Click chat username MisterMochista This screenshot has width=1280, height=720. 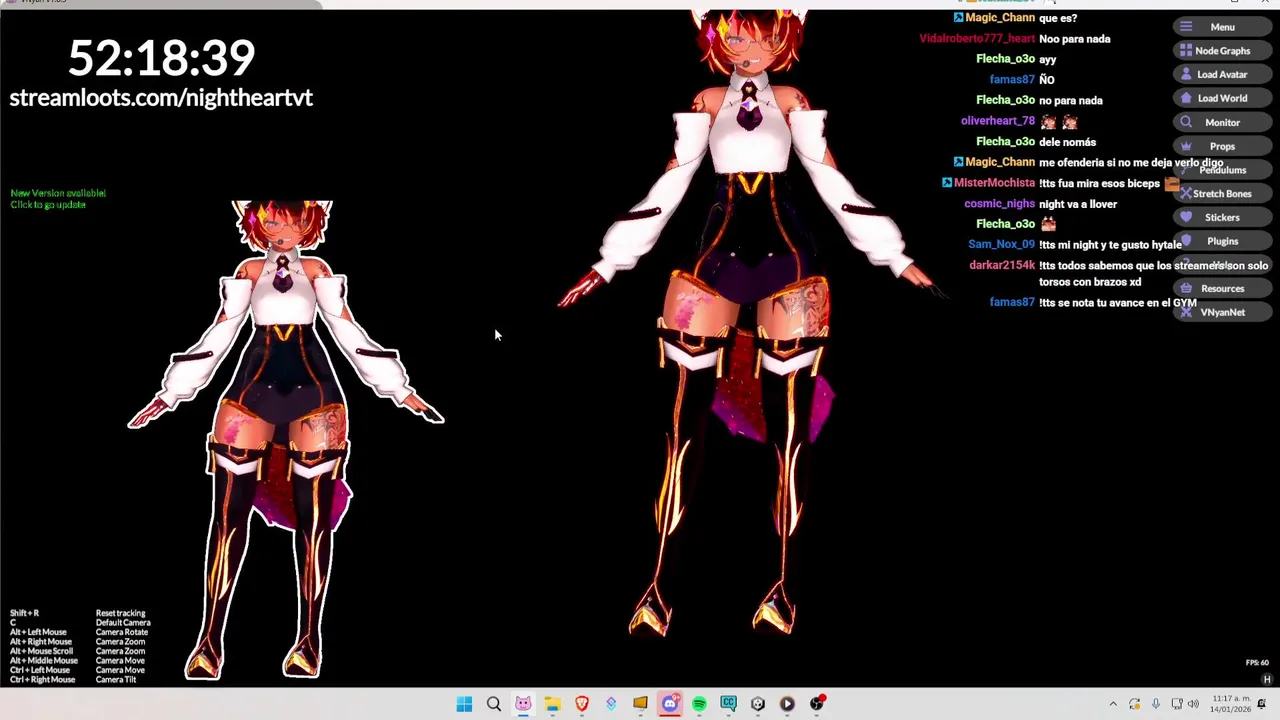[x=994, y=183]
